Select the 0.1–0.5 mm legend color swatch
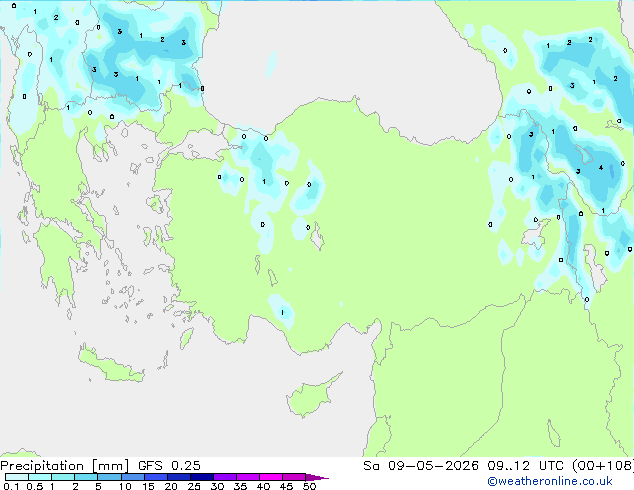 point(17,477)
